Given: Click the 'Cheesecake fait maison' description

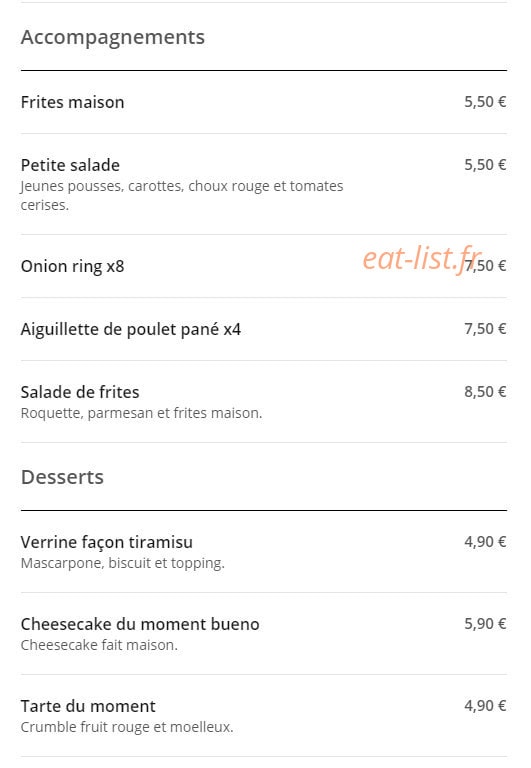Looking at the screenshot, I should coord(99,645).
